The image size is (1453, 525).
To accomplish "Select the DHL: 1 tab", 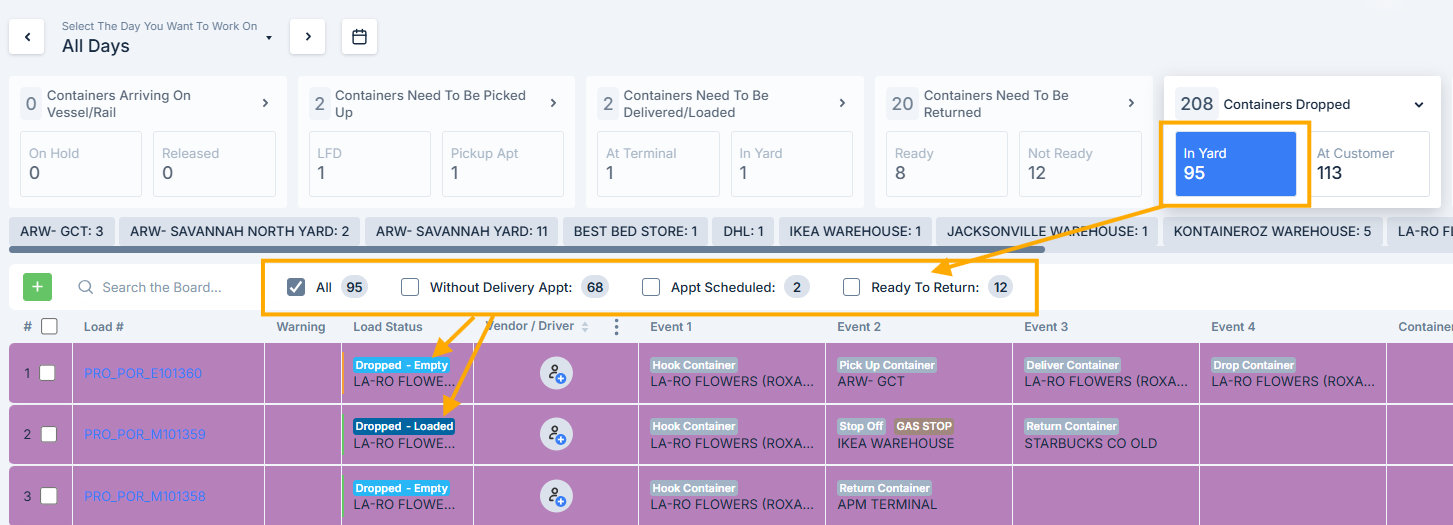I will (744, 231).
